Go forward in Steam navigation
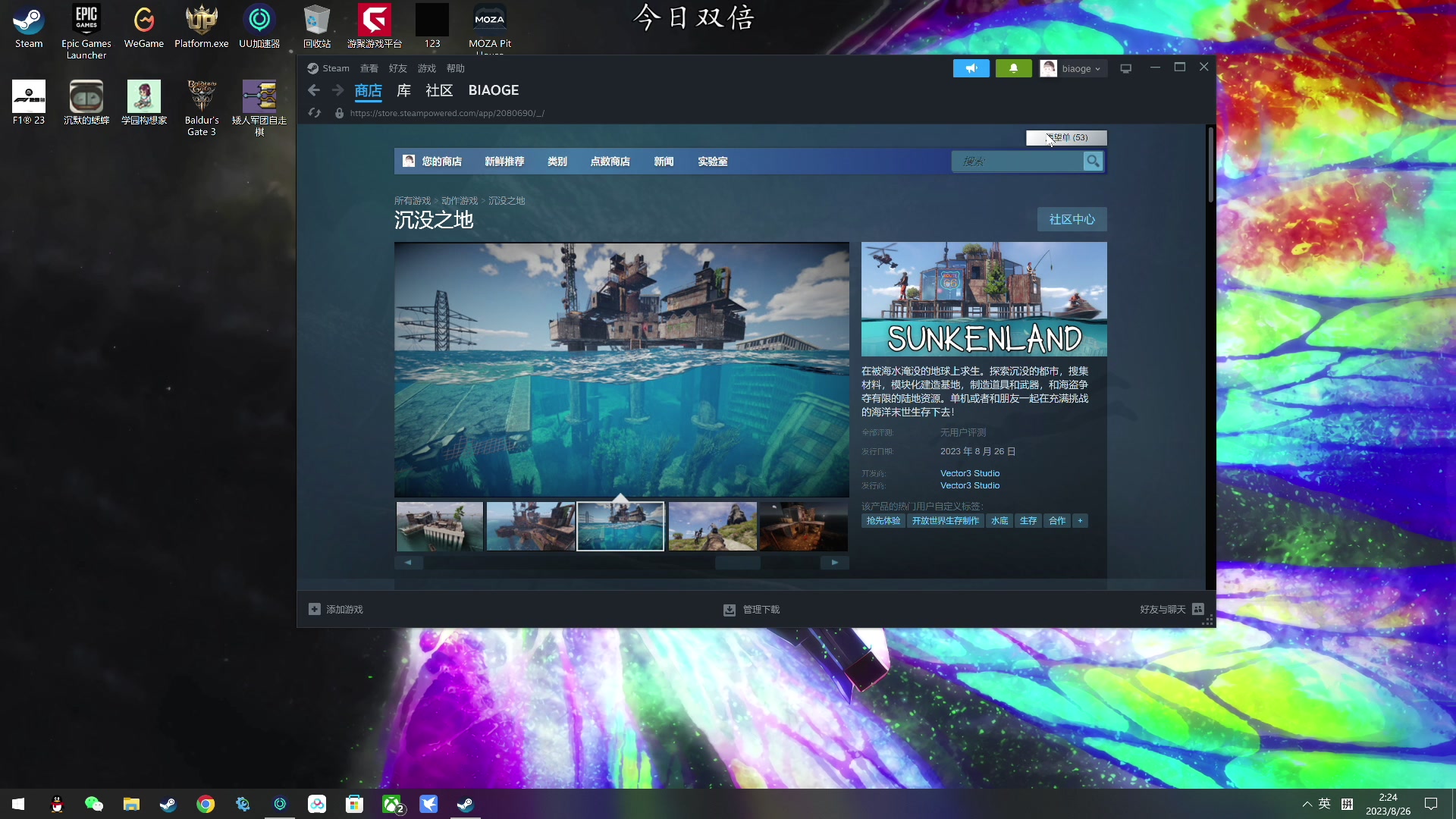The image size is (1456, 819). (338, 90)
